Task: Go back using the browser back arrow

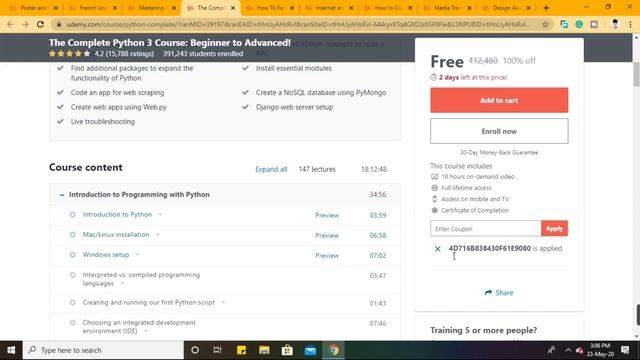Action: [x=10, y=24]
